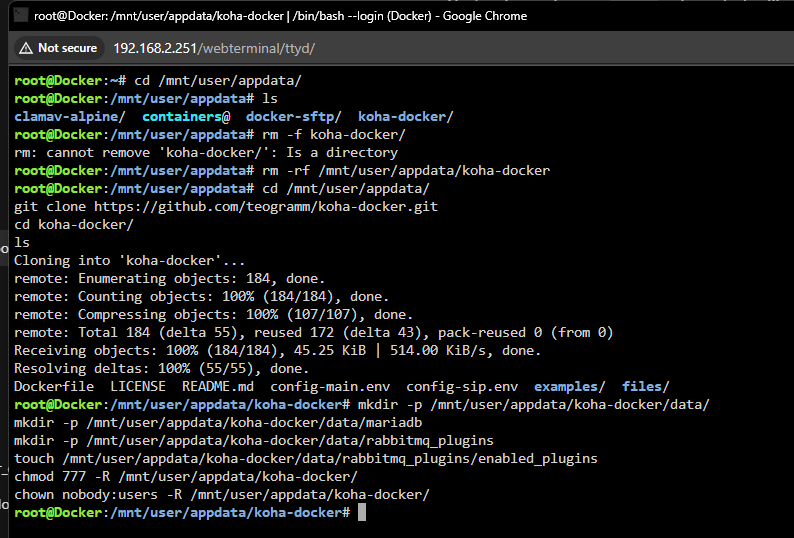Click the 'mkdir -p .../data/mariadb' line
This screenshot has height=538, width=794.
click(218, 422)
